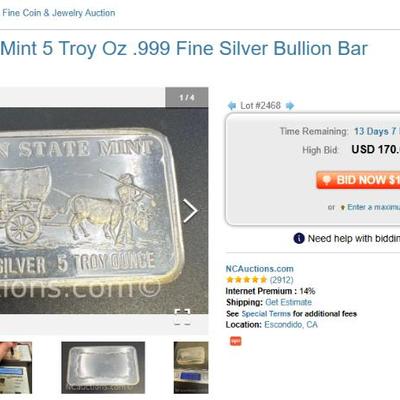The width and height of the screenshot is (400, 400).
Task: Click the red share icon below Location
Action: pos(235,341)
